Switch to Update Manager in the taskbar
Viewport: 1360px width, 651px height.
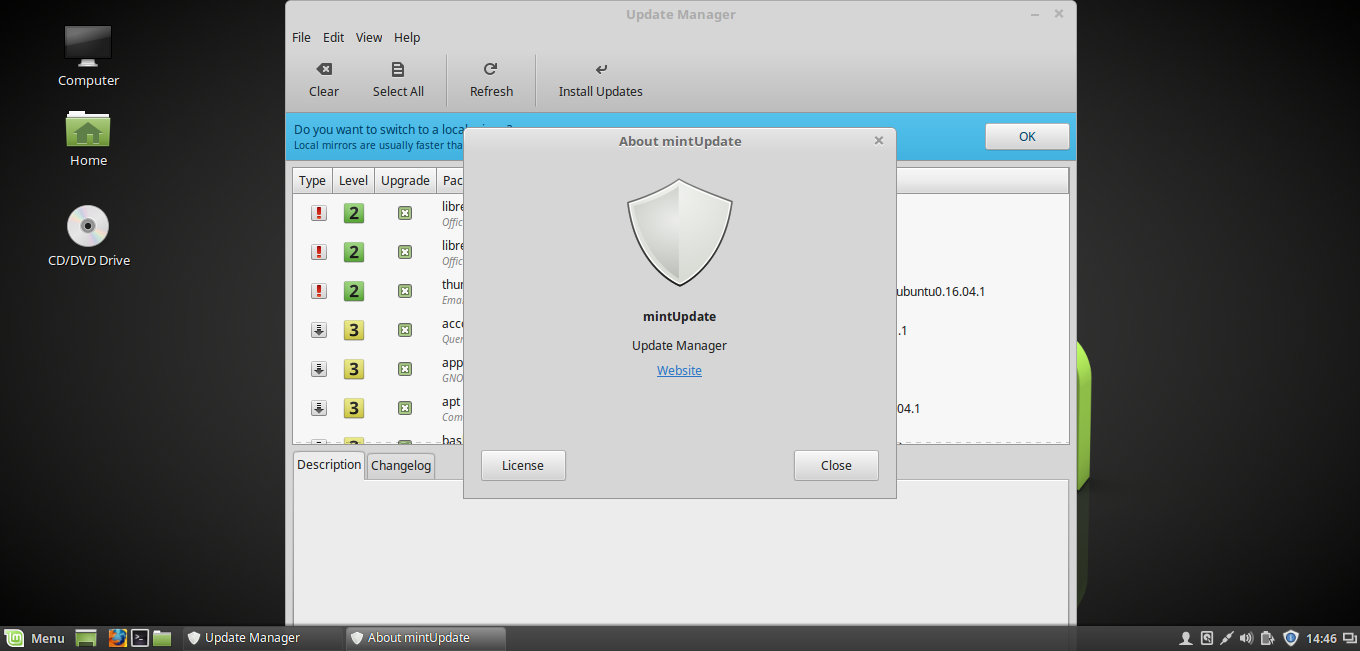[x=263, y=638]
